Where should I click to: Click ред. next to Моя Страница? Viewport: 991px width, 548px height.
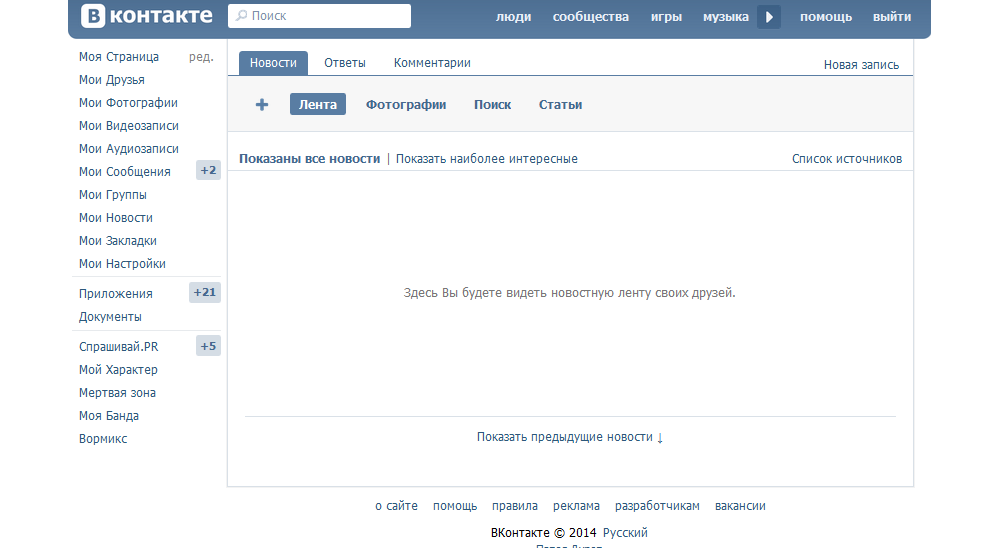pos(201,57)
